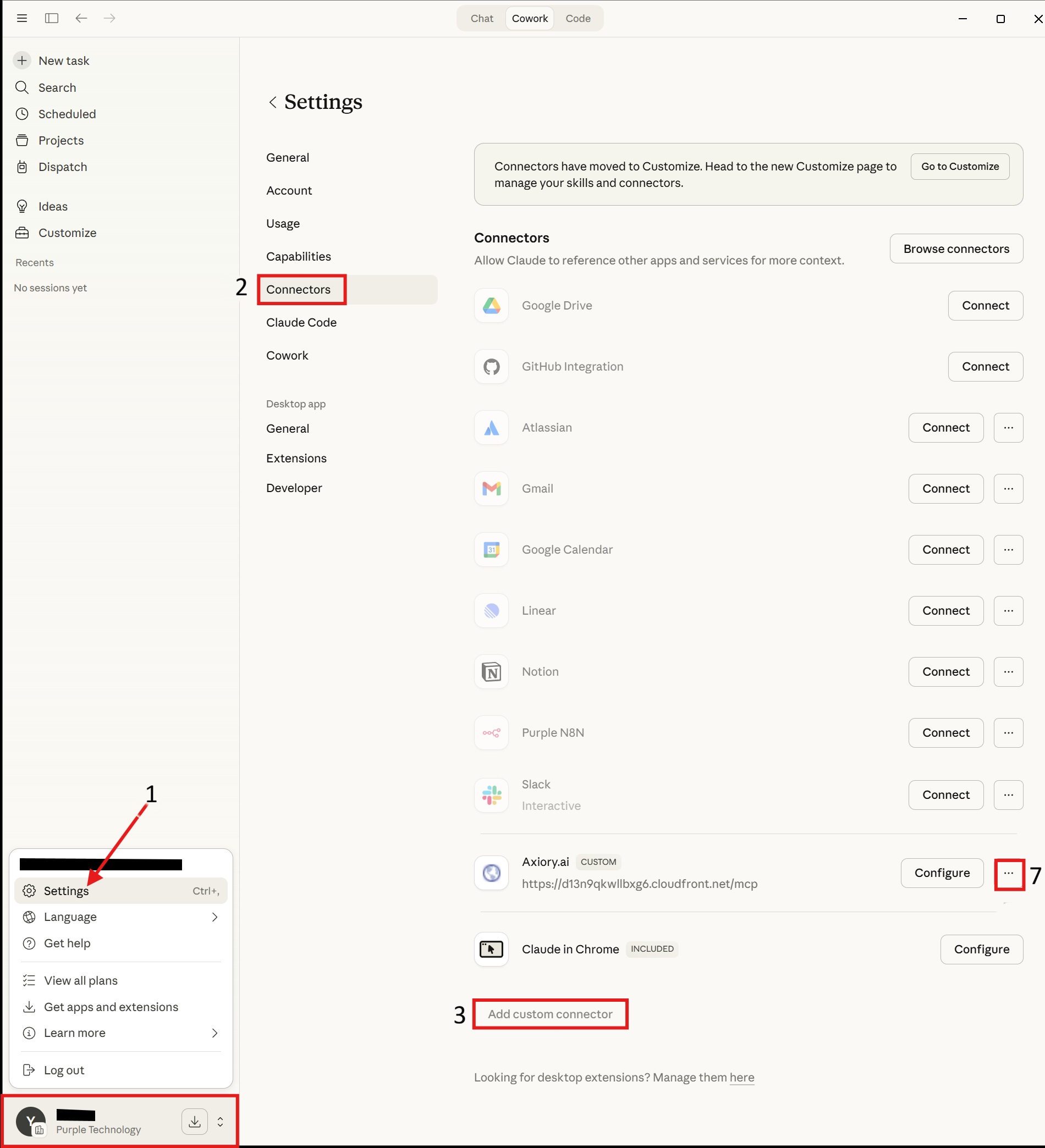Open more options for Slack
Image resolution: width=1045 pixels, height=1148 pixels.
(1009, 795)
